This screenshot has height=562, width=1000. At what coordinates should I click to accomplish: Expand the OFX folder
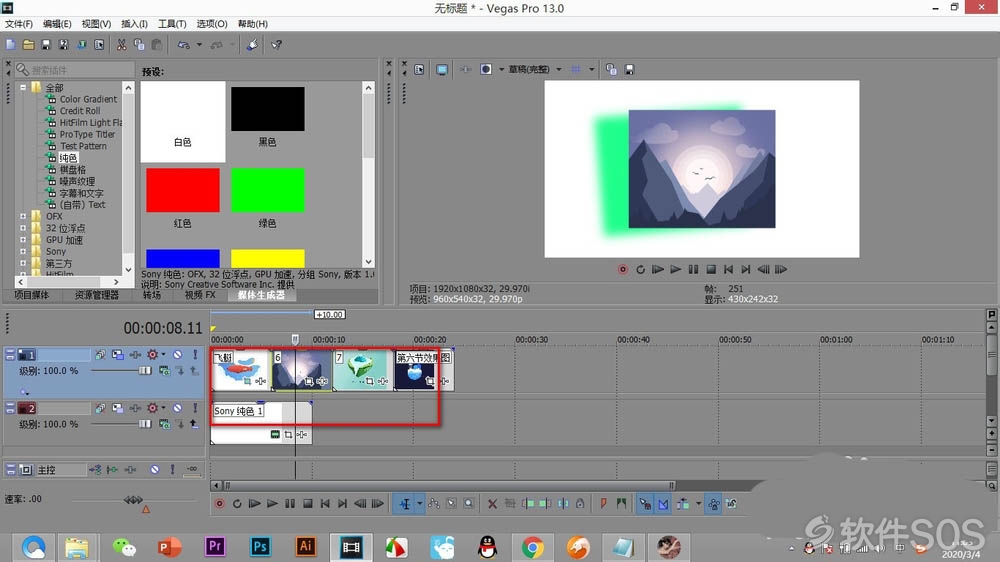(x=23, y=216)
